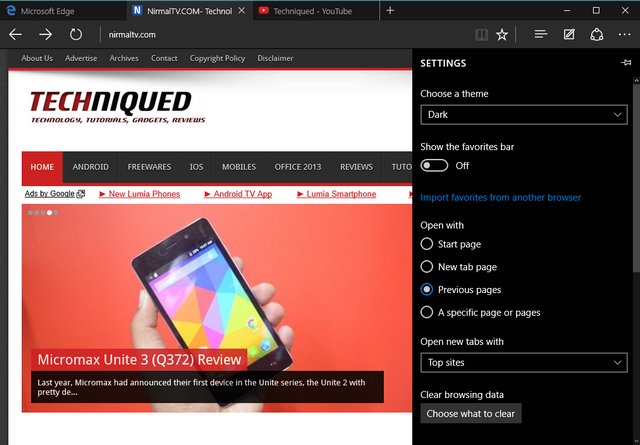The image size is (640, 445).
Task: Open the Open new tabs with dropdown
Action: 524,363
